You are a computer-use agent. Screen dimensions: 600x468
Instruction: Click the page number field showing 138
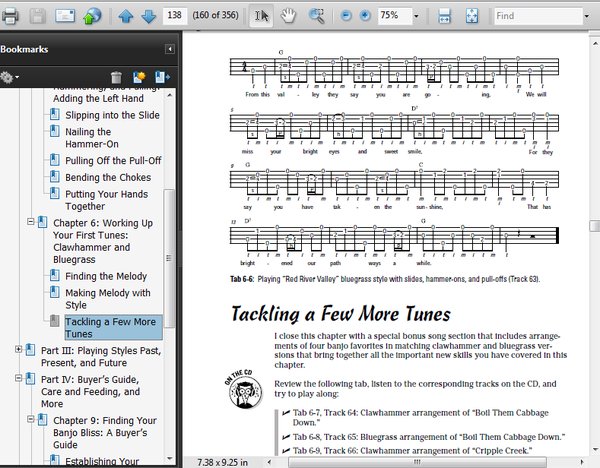[x=174, y=15]
